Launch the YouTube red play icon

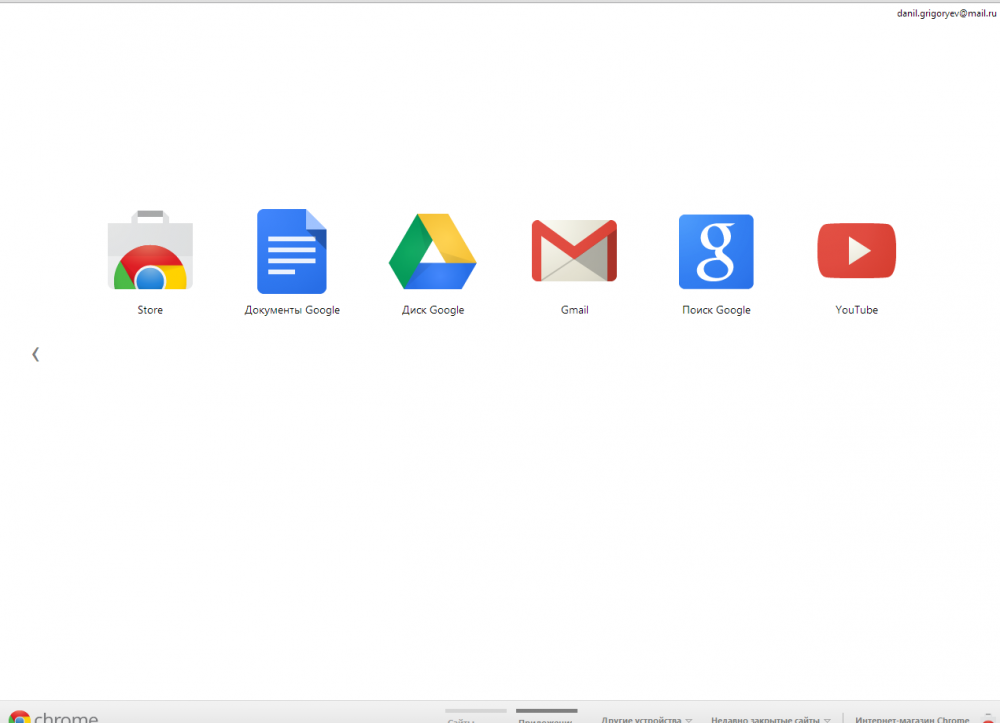pyautogui.click(x=856, y=251)
